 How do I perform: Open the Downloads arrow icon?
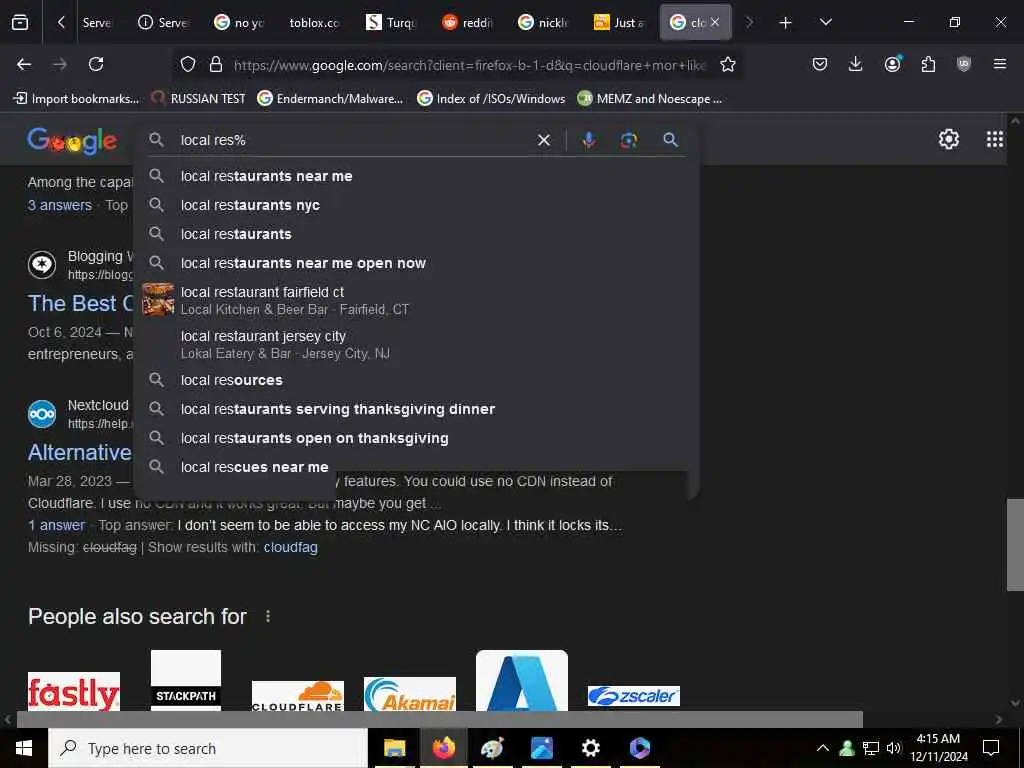(855, 64)
